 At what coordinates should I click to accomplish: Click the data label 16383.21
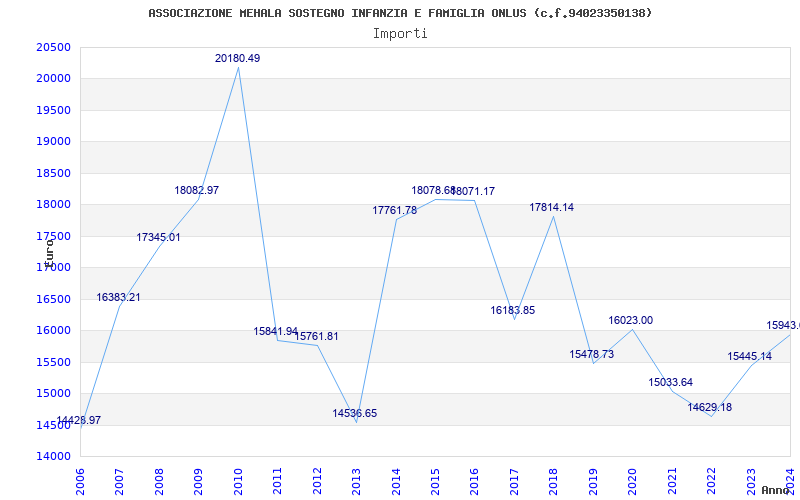[x=118, y=297]
